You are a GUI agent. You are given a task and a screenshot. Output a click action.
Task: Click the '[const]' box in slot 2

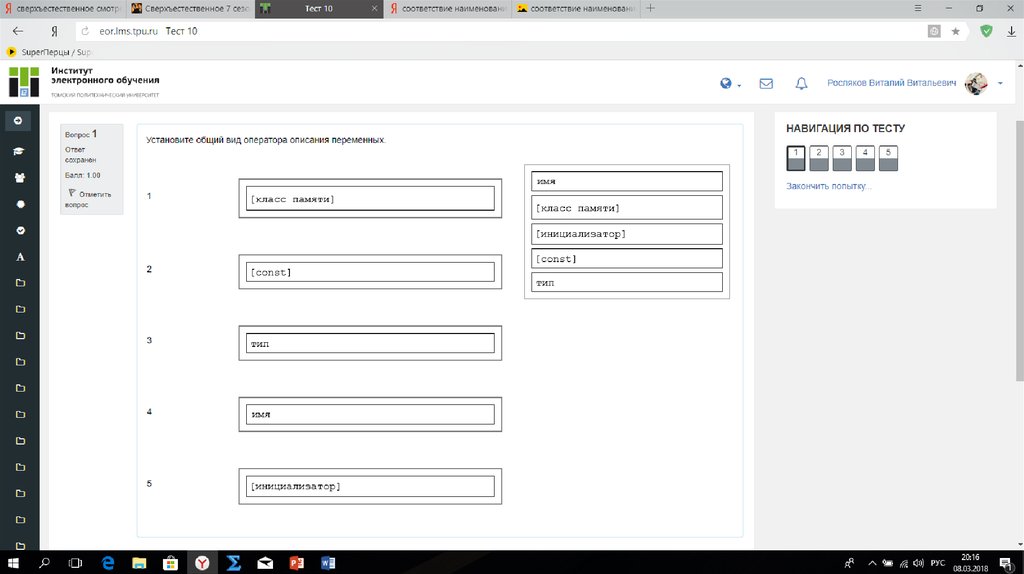click(370, 272)
